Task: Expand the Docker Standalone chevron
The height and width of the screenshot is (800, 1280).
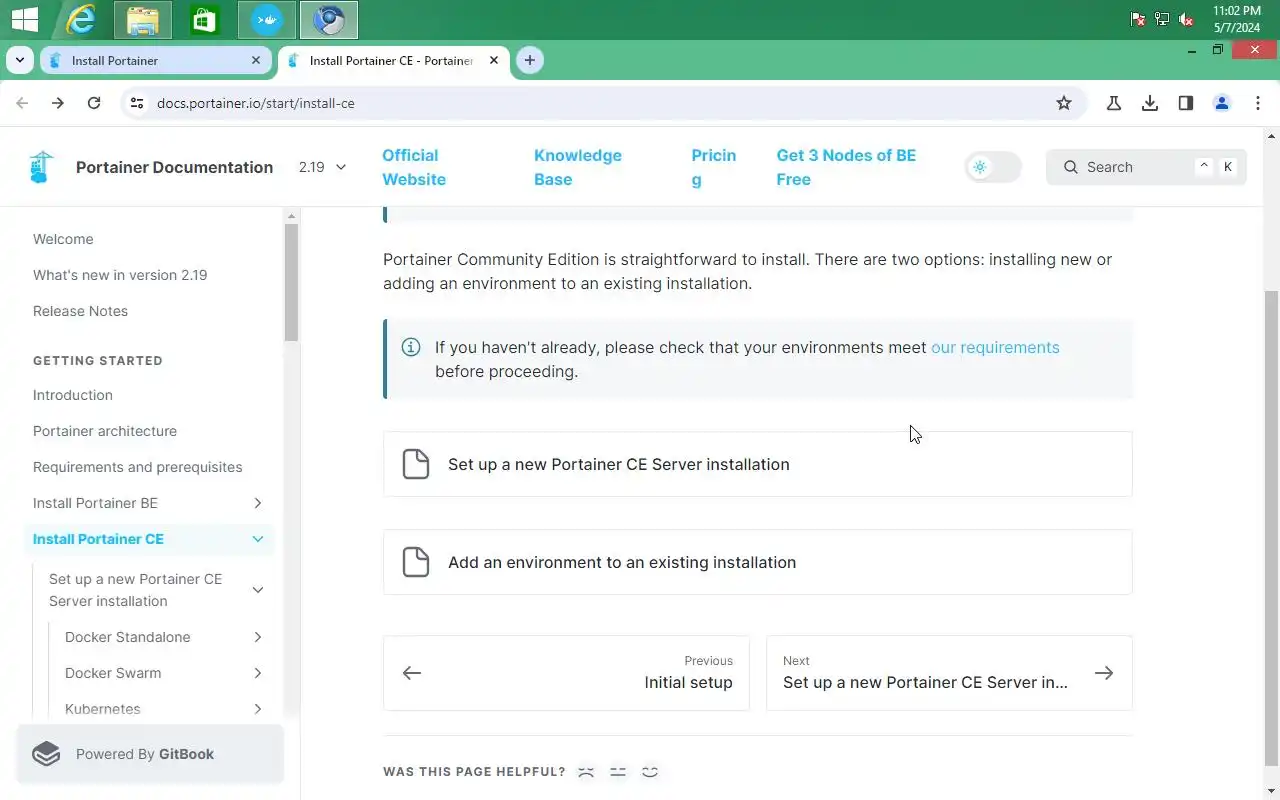Action: pos(258,637)
